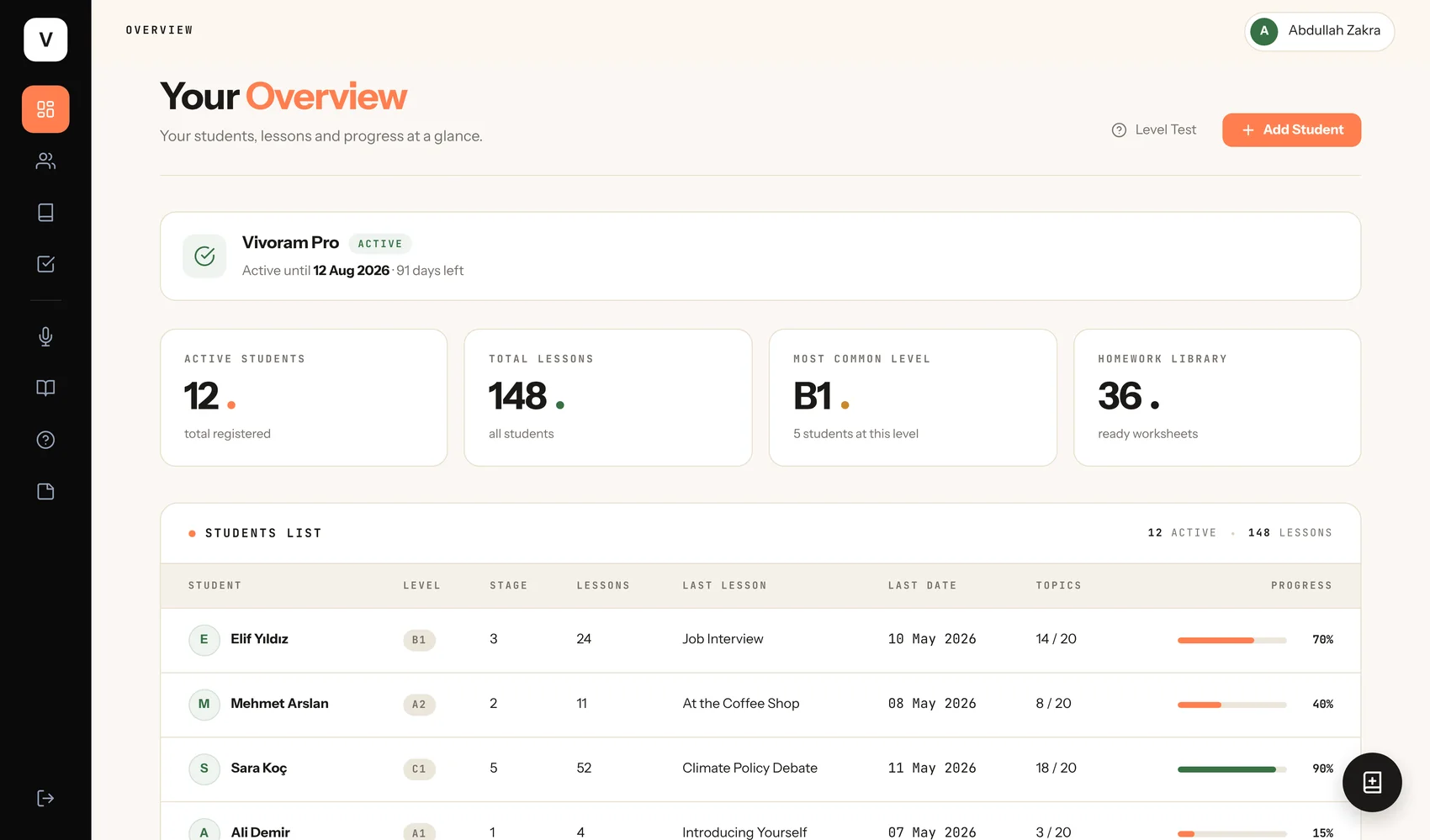Click the logout icon in sidebar
Image resolution: width=1430 pixels, height=840 pixels.
[45, 798]
